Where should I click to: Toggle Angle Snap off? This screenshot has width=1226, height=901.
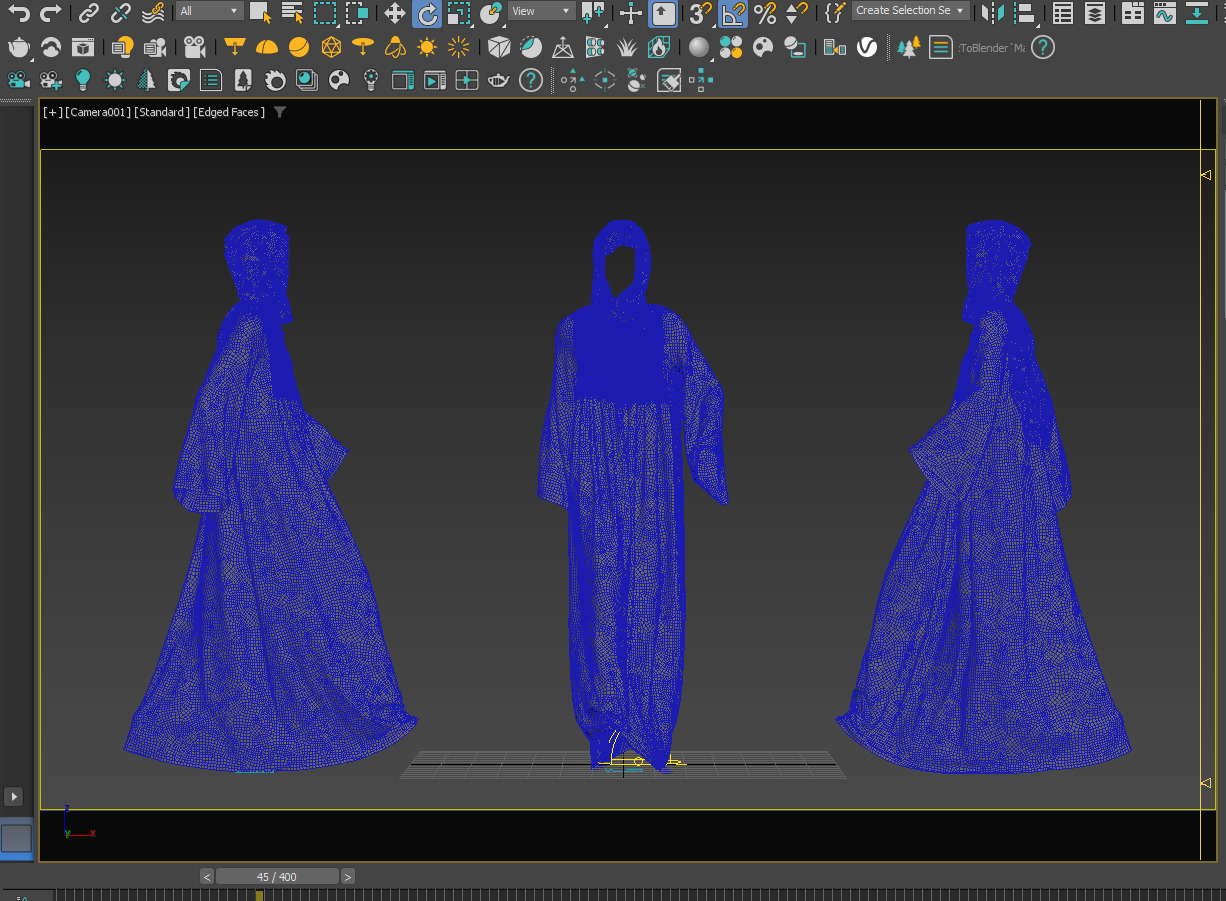pyautogui.click(x=733, y=13)
